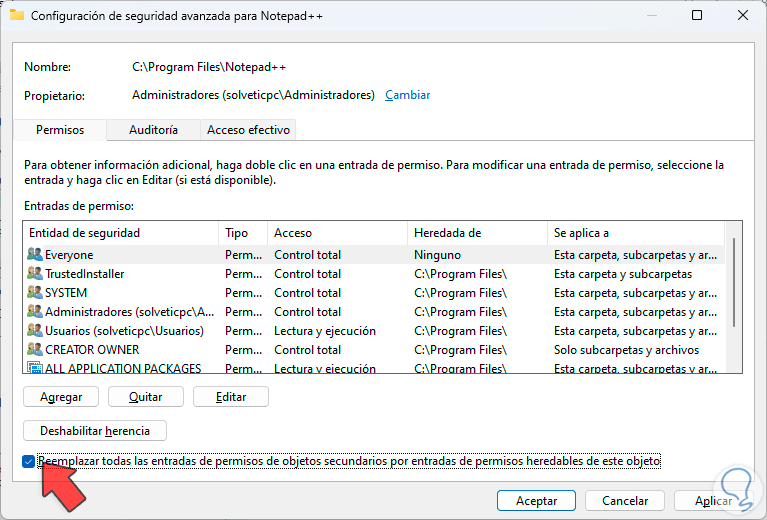This screenshot has height=520, width=767.
Task: Click the CREATOR OWNER entry icon
Action: (35, 350)
